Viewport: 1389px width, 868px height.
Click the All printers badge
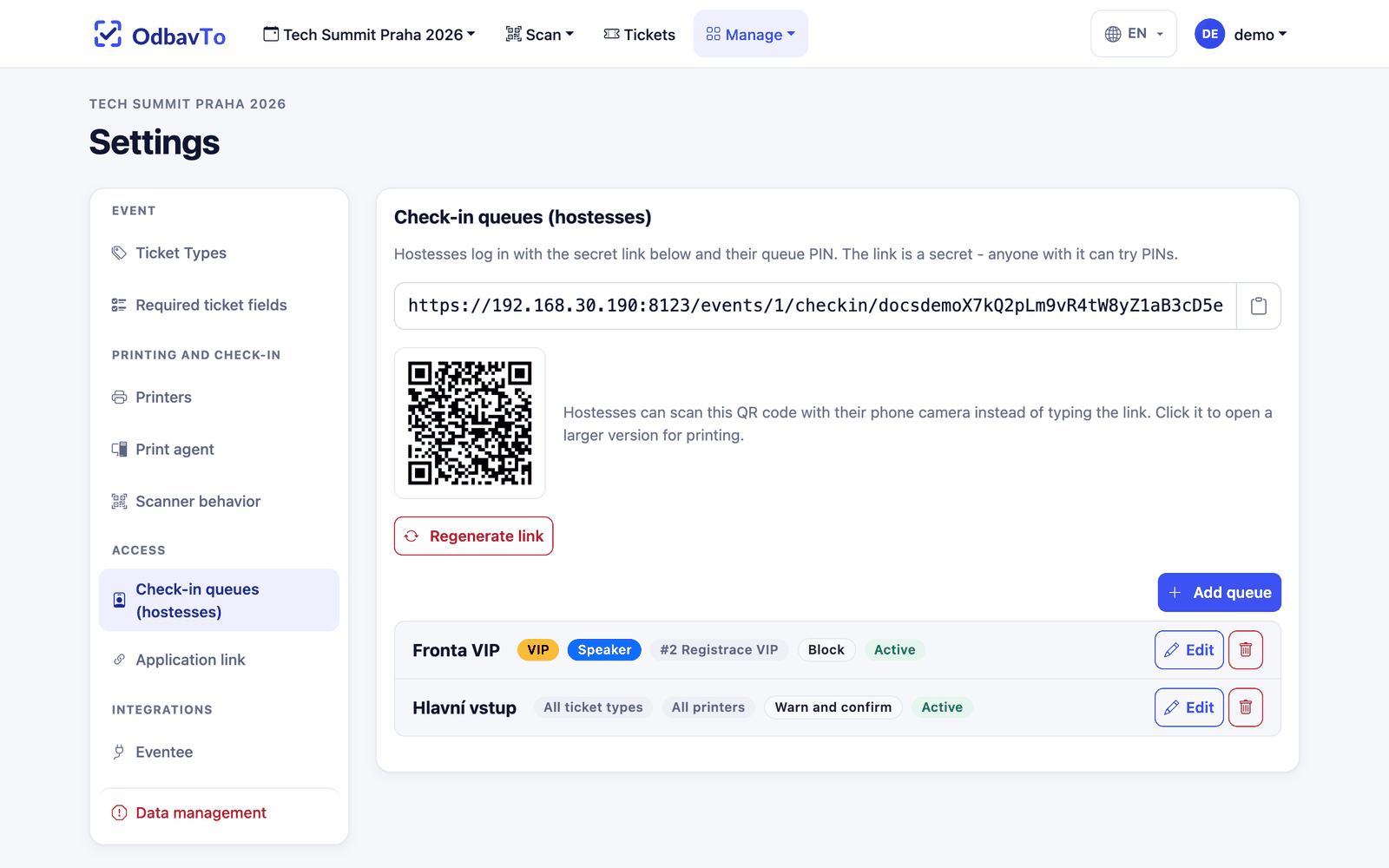pyautogui.click(x=708, y=707)
